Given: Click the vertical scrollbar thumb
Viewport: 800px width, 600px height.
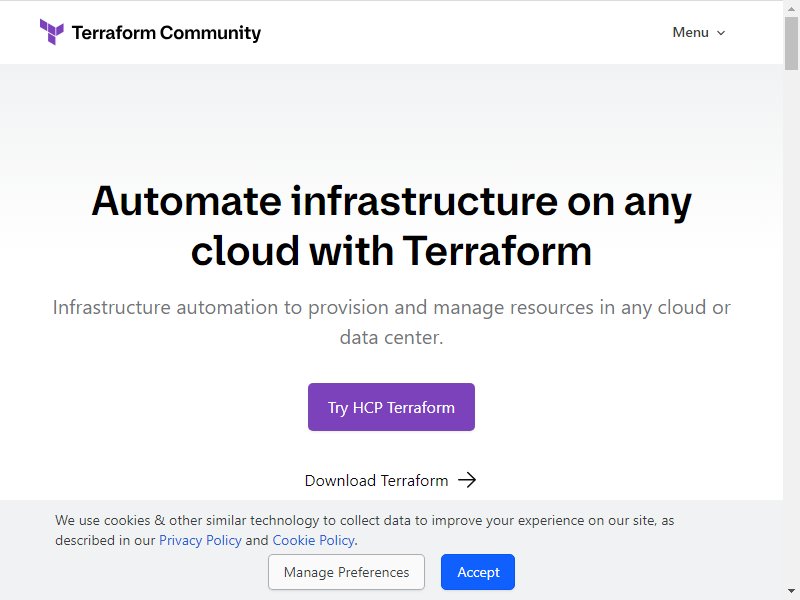Looking at the screenshot, I should pyautogui.click(x=791, y=43).
